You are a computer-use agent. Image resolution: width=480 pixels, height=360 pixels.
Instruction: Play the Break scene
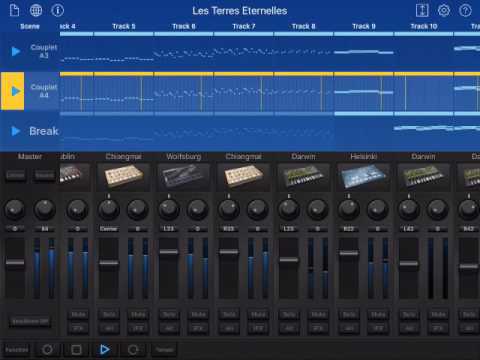16,131
